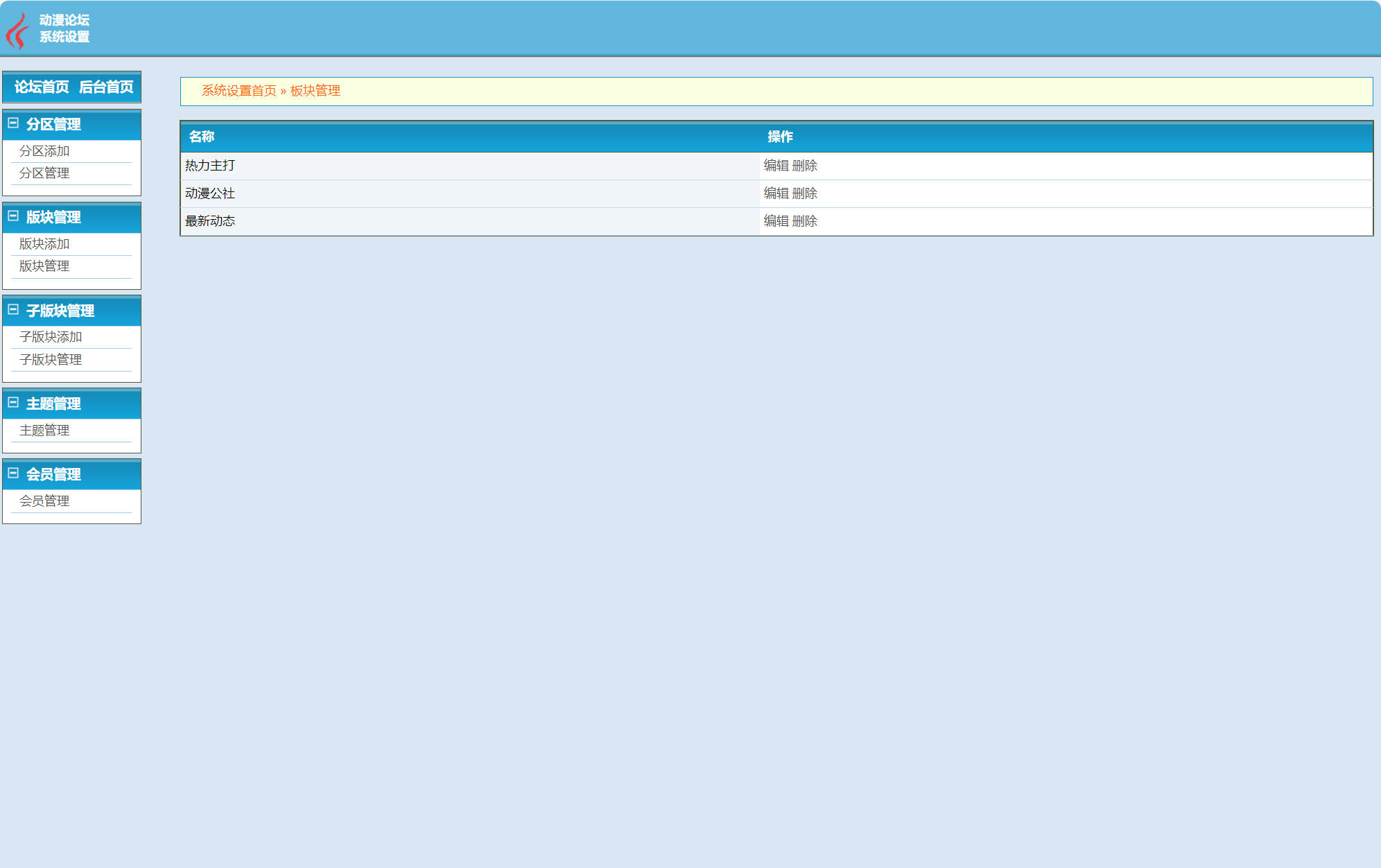Click 系统设置首页 in the breadcrumb

tap(238, 91)
